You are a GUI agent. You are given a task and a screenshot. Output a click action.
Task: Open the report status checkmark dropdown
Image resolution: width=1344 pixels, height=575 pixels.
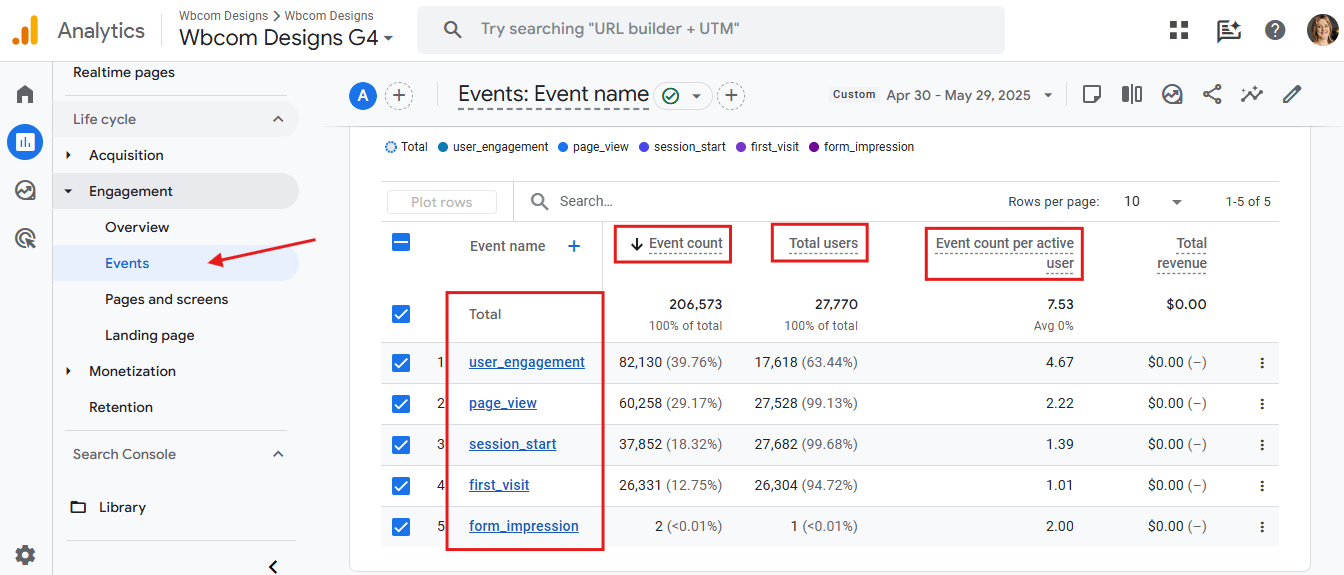683,96
